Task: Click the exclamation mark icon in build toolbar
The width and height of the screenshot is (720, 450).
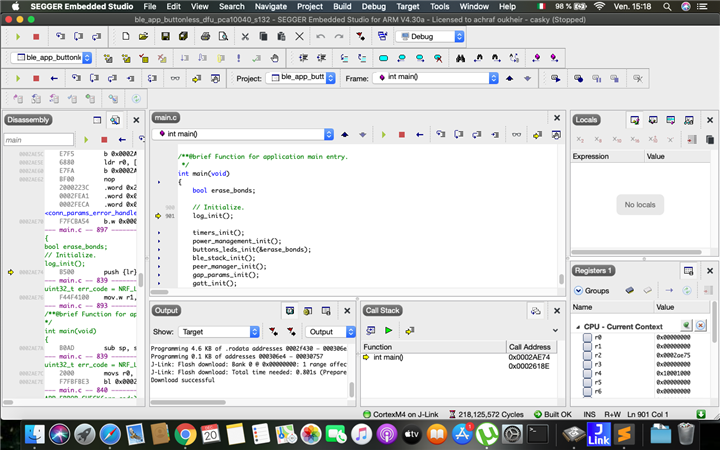Action: (238, 58)
